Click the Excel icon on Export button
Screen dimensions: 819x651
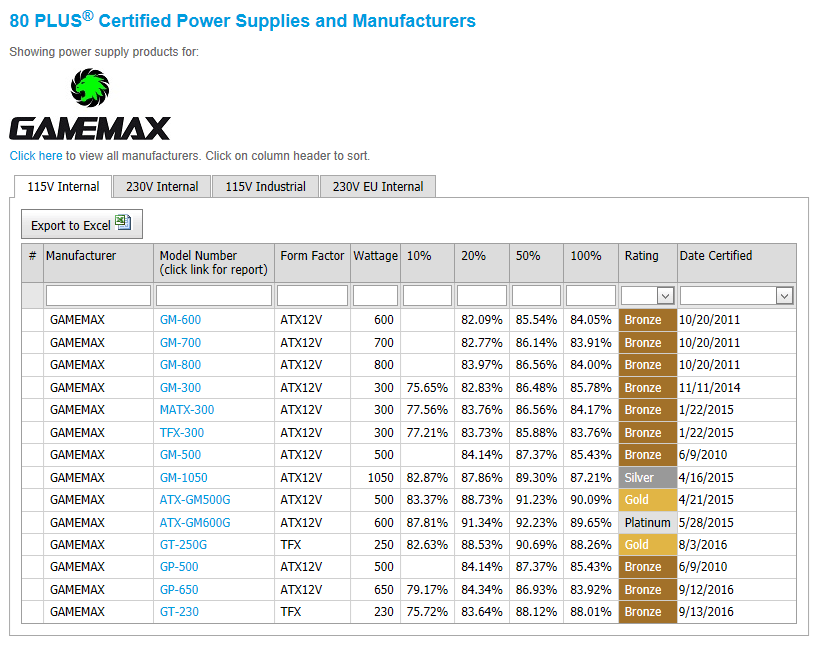pos(123,223)
